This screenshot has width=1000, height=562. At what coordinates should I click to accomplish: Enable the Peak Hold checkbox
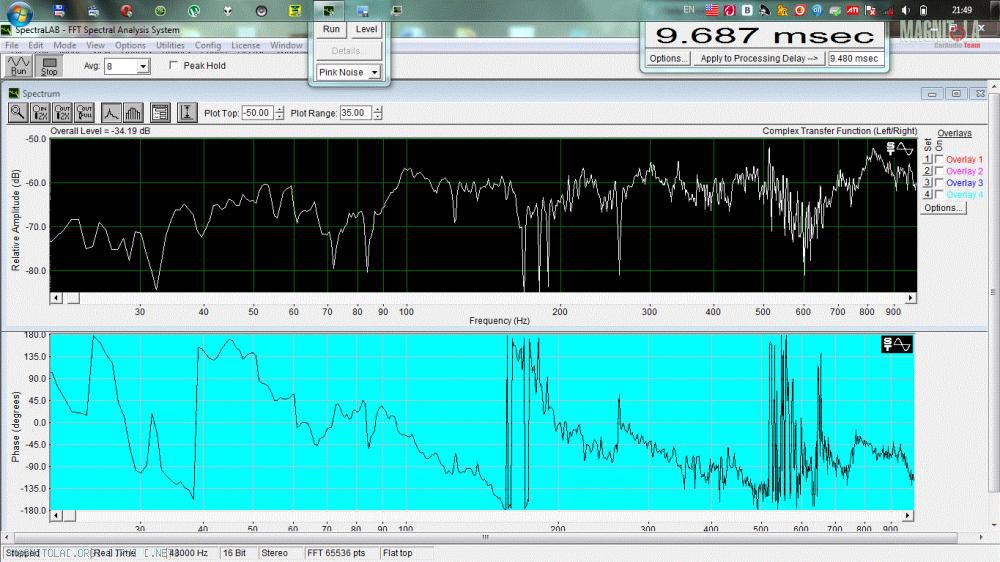pos(173,65)
